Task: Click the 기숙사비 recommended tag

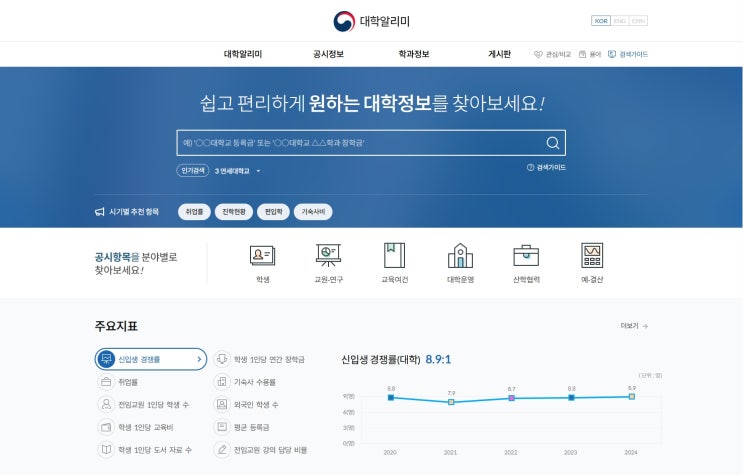Action: click(x=313, y=211)
